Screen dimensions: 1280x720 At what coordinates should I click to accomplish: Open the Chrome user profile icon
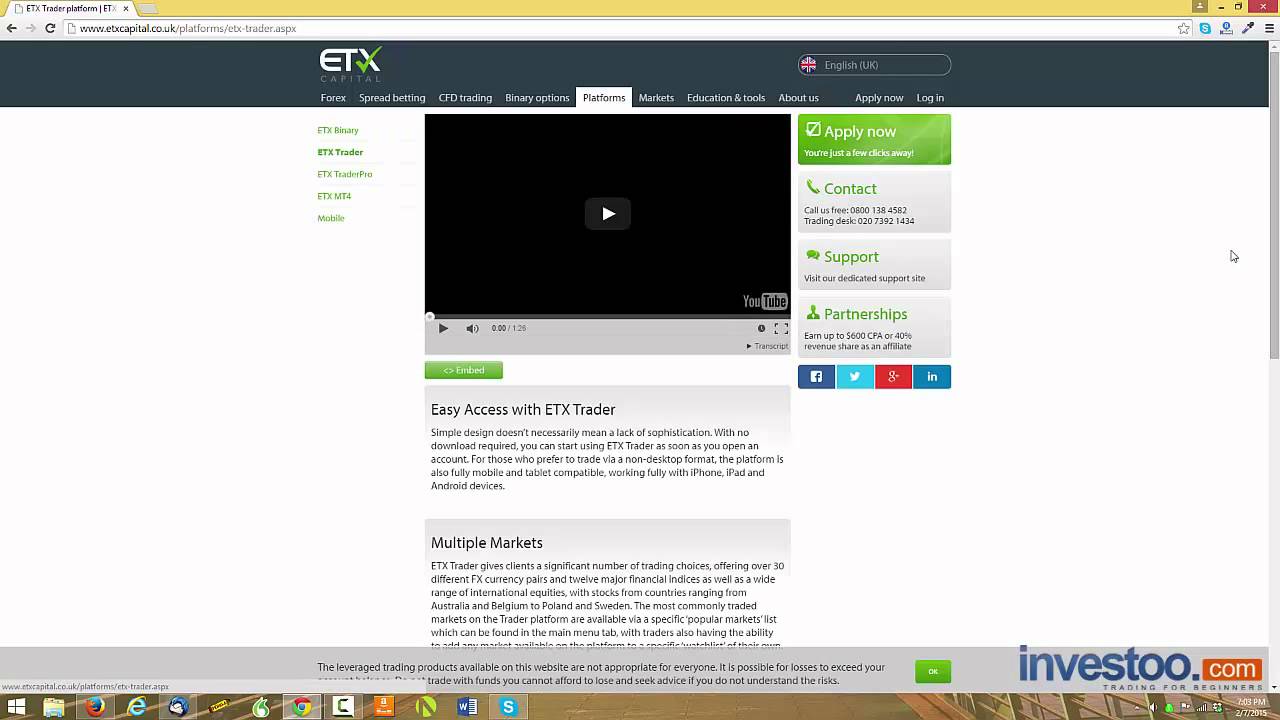click(1200, 6)
